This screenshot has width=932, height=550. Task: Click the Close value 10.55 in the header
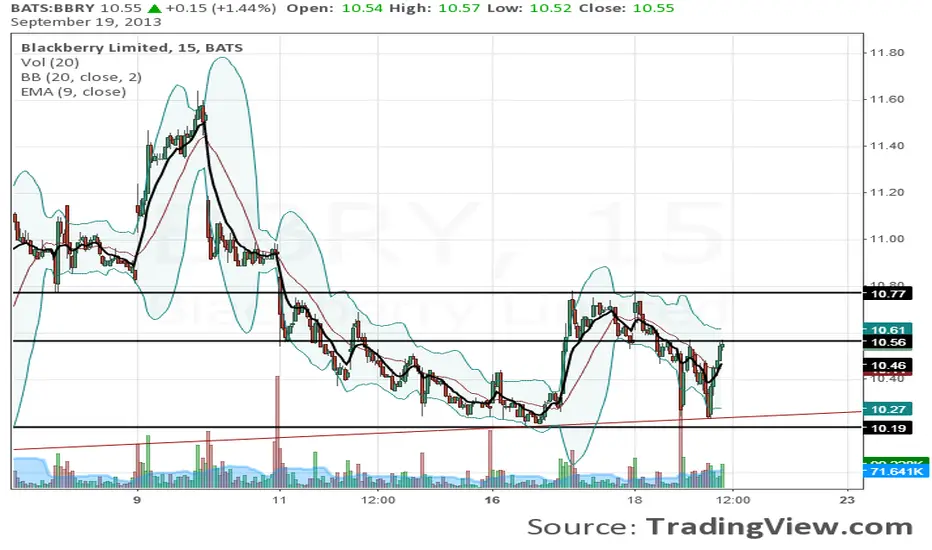pos(654,8)
